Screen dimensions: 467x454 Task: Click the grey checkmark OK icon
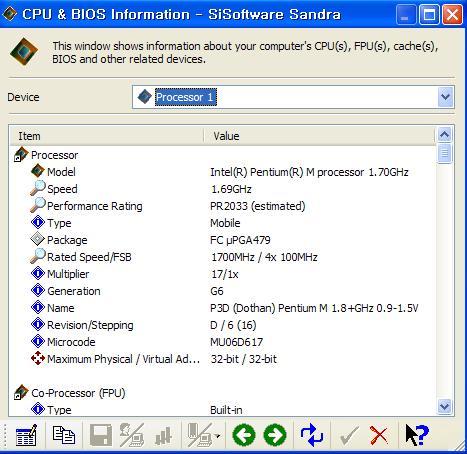tap(349, 436)
